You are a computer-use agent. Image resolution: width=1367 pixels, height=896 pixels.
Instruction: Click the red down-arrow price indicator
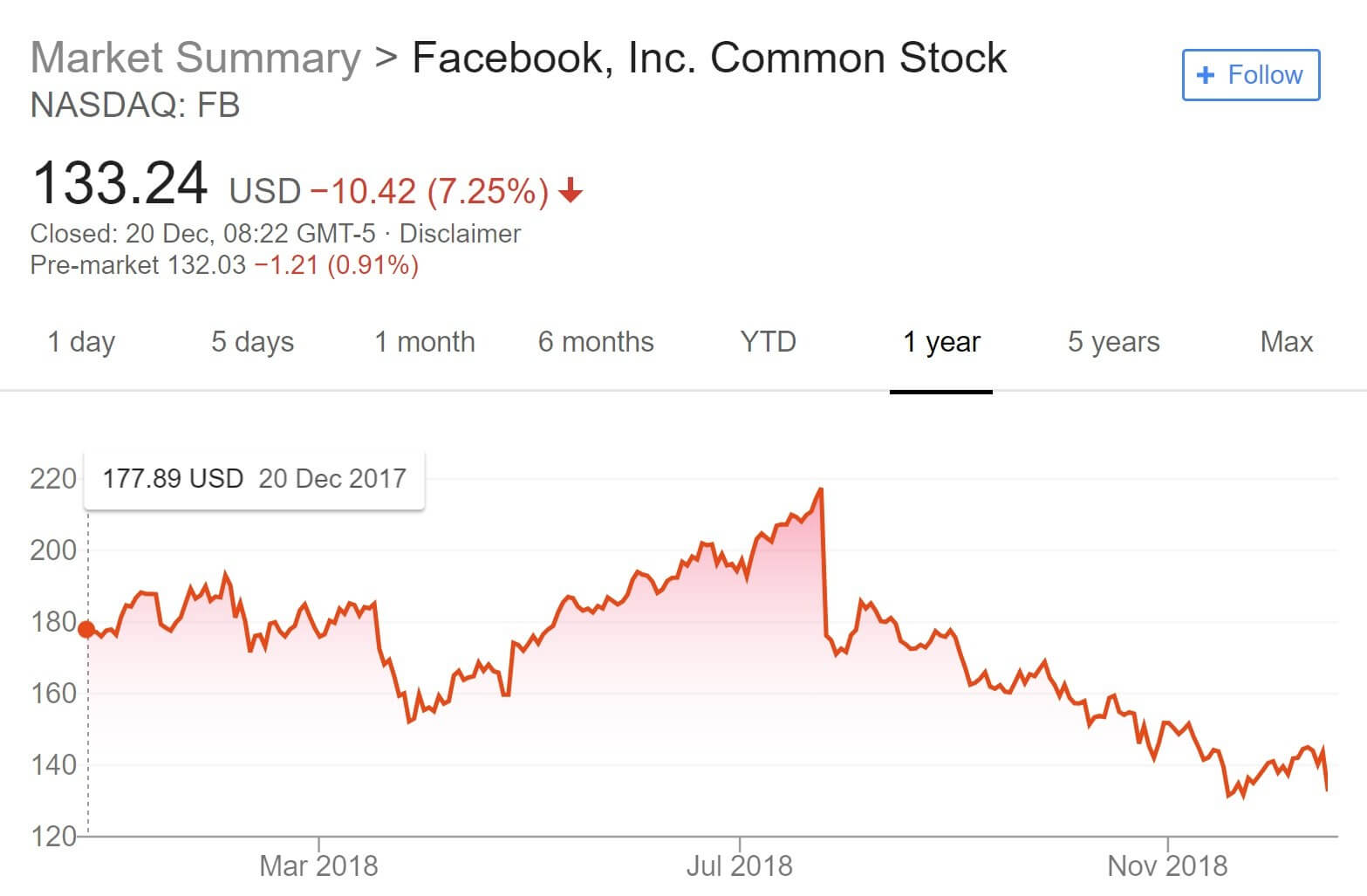coord(571,190)
